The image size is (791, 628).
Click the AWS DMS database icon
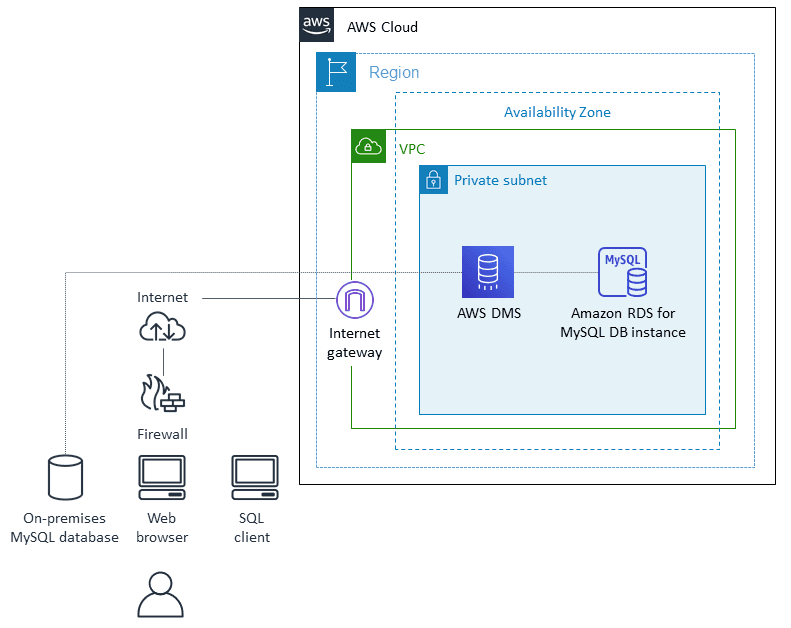point(487,272)
